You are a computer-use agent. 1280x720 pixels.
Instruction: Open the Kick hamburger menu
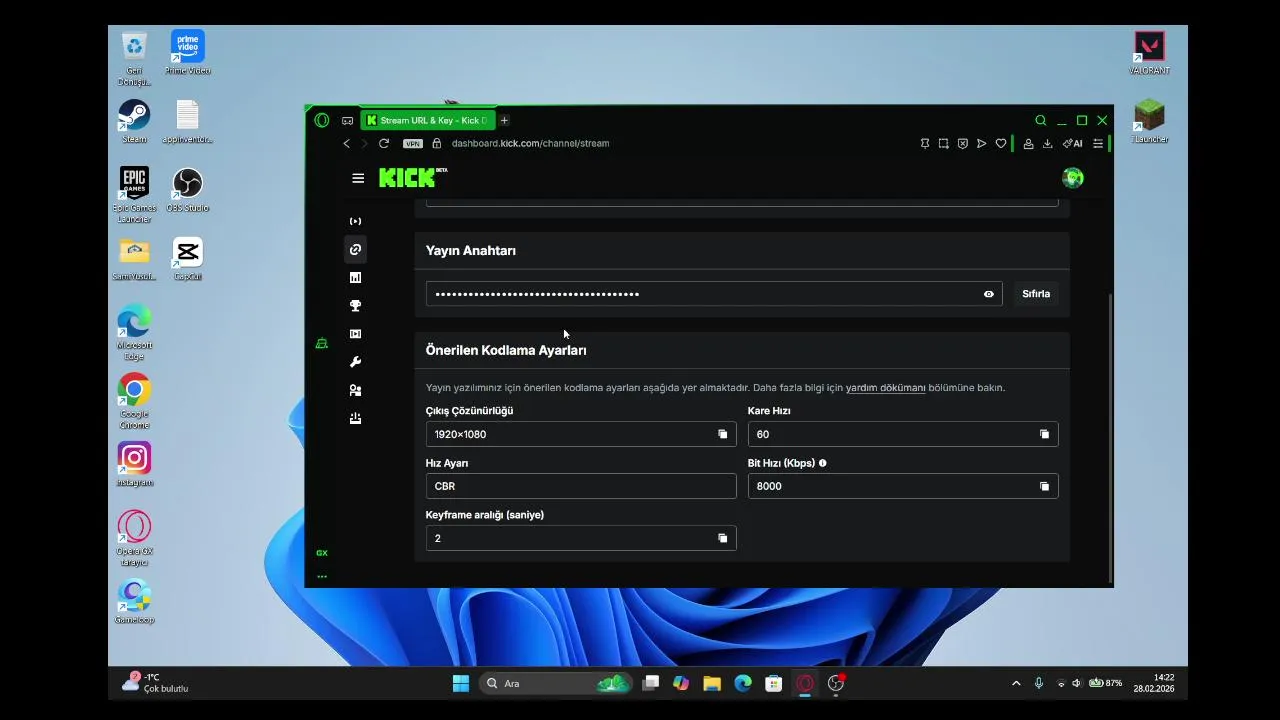pos(358,178)
